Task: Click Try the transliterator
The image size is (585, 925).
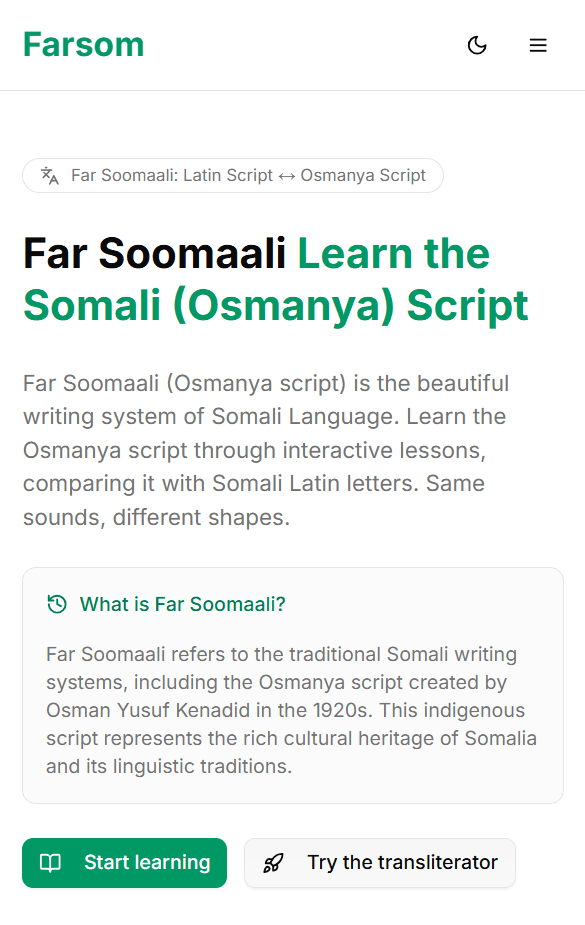Action: pyautogui.click(x=379, y=862)
